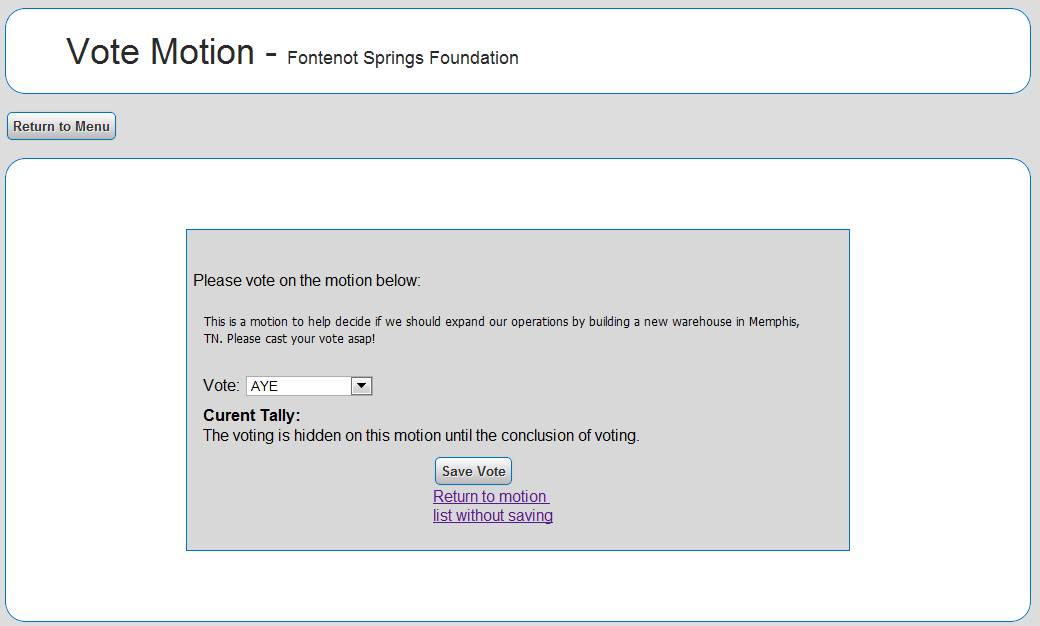Click the Return to Menu button

point(61,126)
